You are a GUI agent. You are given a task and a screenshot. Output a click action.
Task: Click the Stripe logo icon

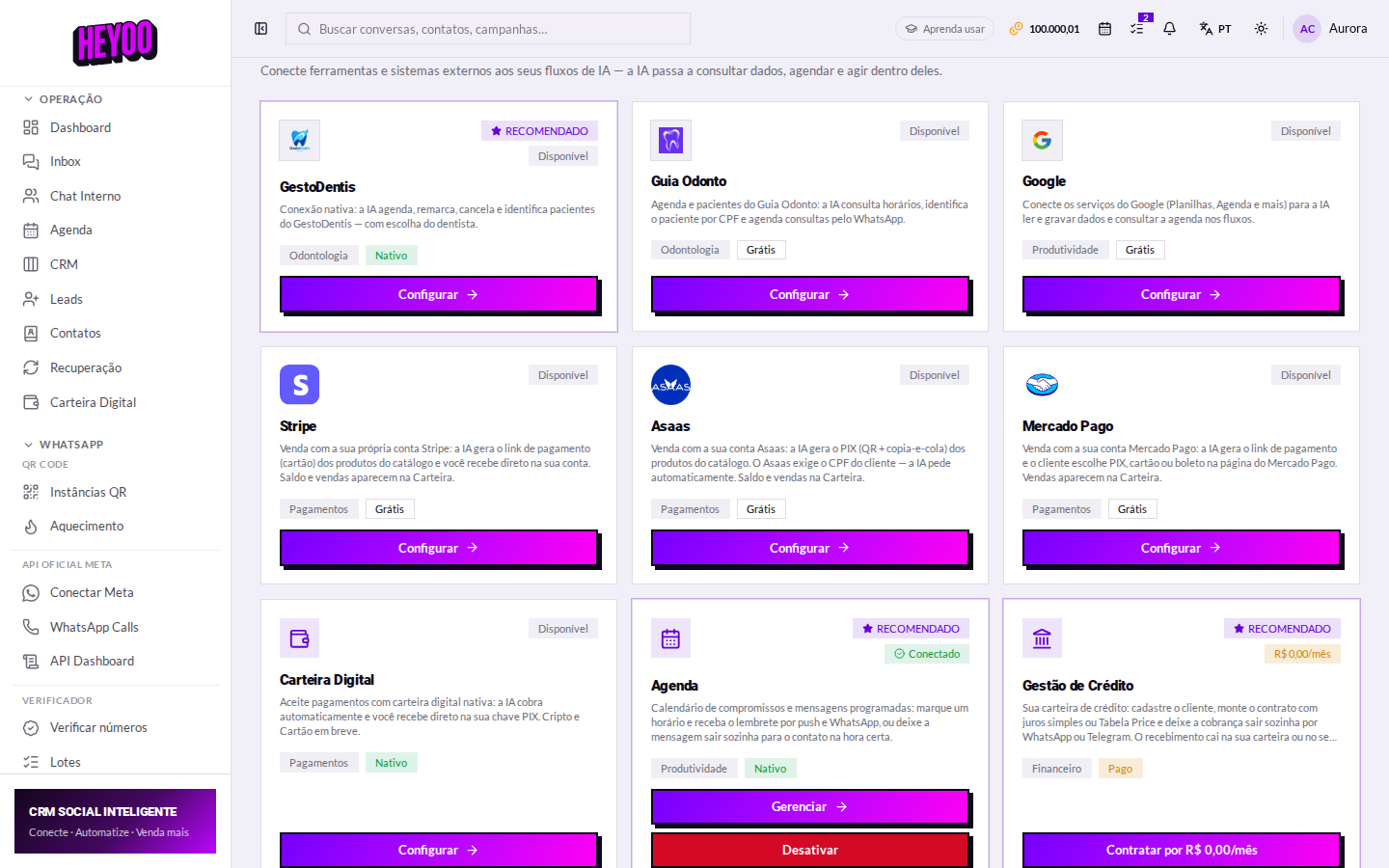[299, 385]
